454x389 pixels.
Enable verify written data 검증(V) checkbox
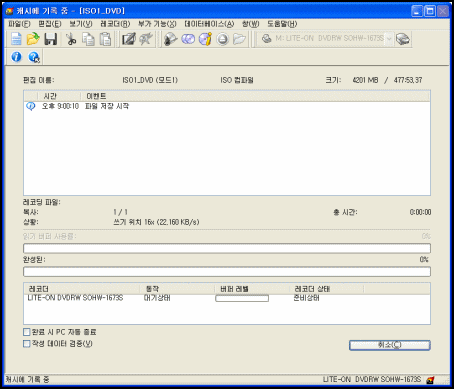pyautogui.click(x=27, y=344)
